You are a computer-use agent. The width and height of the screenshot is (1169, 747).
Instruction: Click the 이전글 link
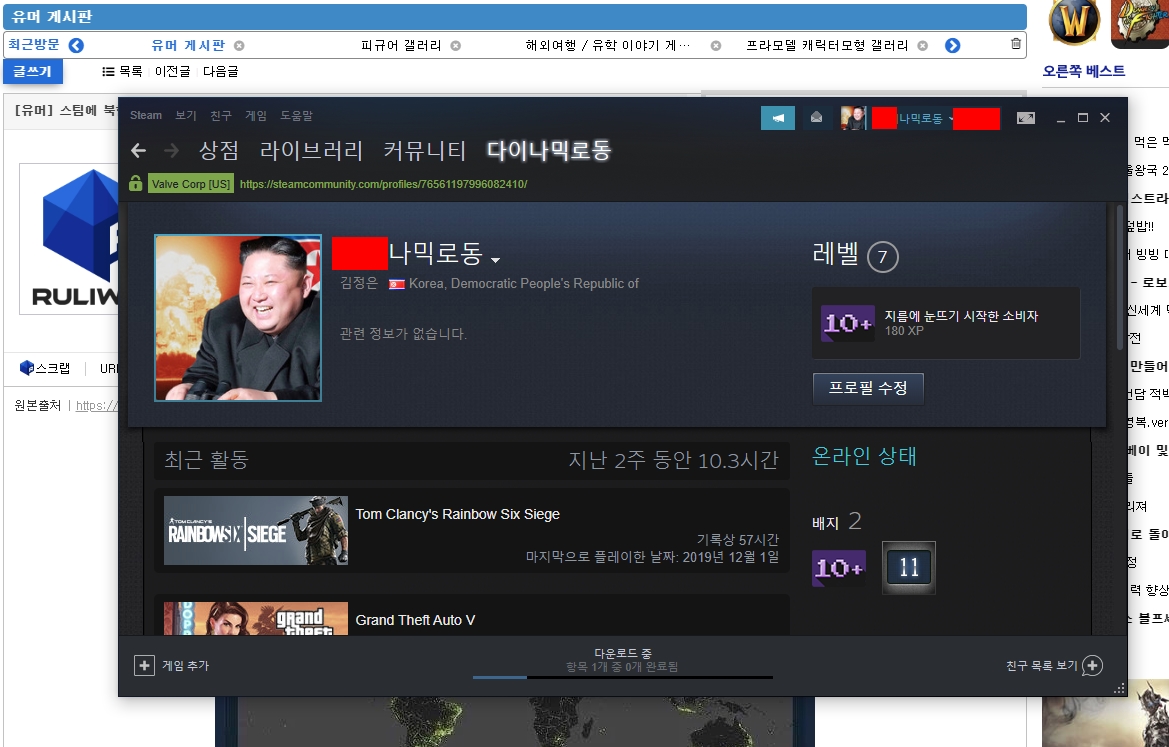pos(173,72)
